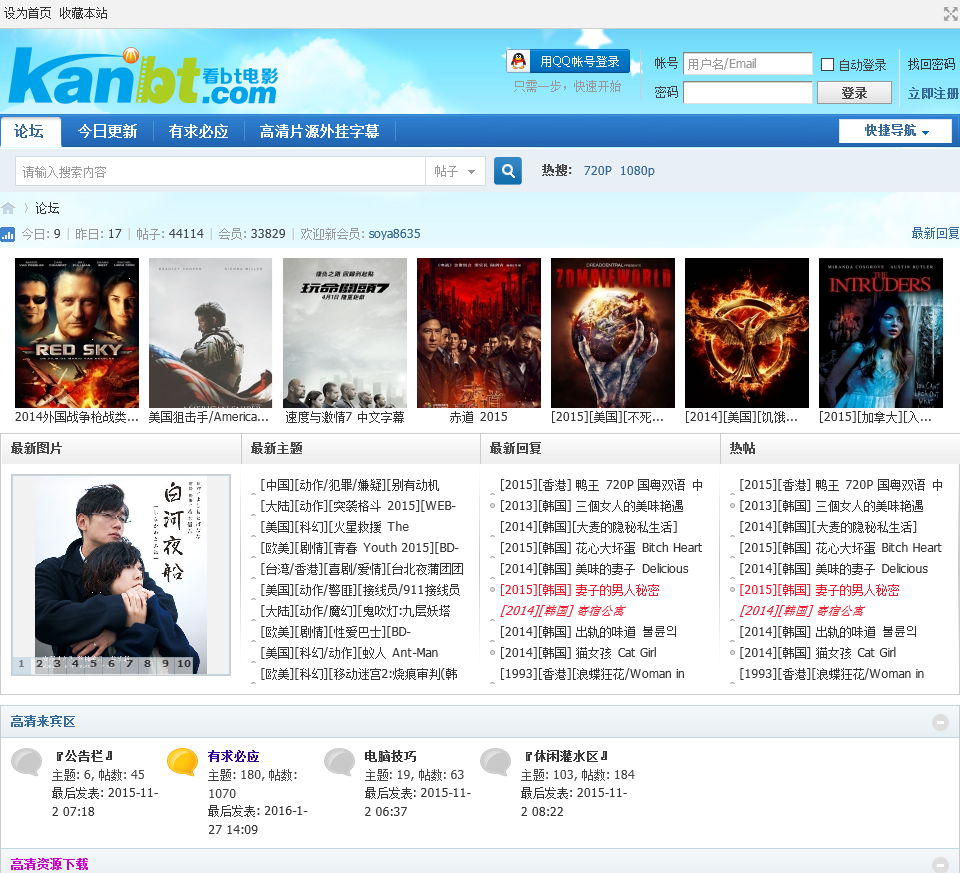Viewport: 960px width, 873px height.
Task: Open the Intruders poster thumbnail
Action: tap(880, 332)
